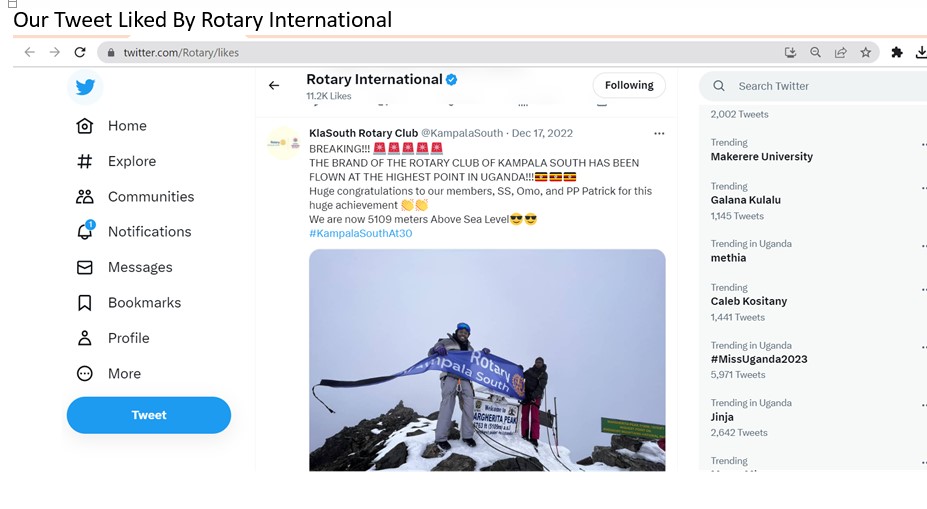Open the mountain summit tweet photo
This screenshot has width=927, height=509.
[487, 360]
